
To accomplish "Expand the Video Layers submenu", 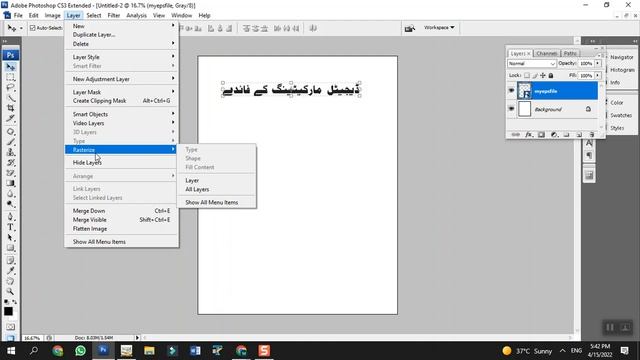I will point(122,123).
